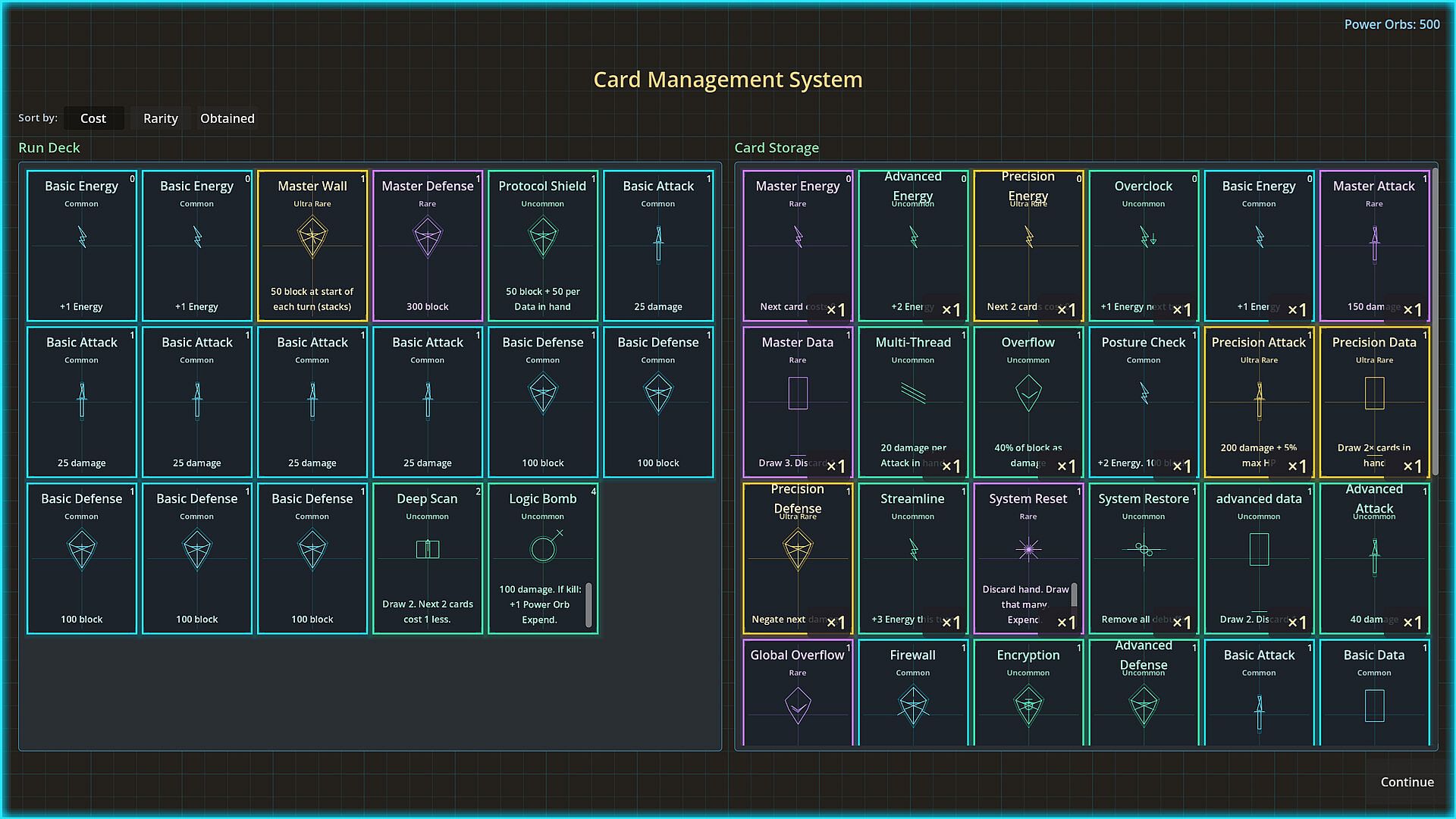
Task: Select the Master Energy storage card
Action: pyautogui.click(x=797, y=245)
